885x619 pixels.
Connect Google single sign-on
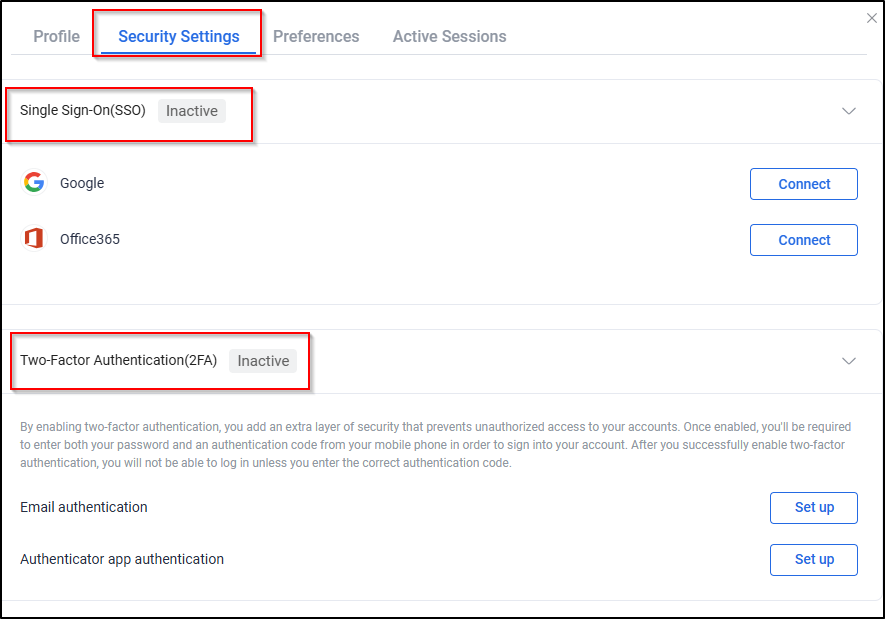tap(804, 184)
